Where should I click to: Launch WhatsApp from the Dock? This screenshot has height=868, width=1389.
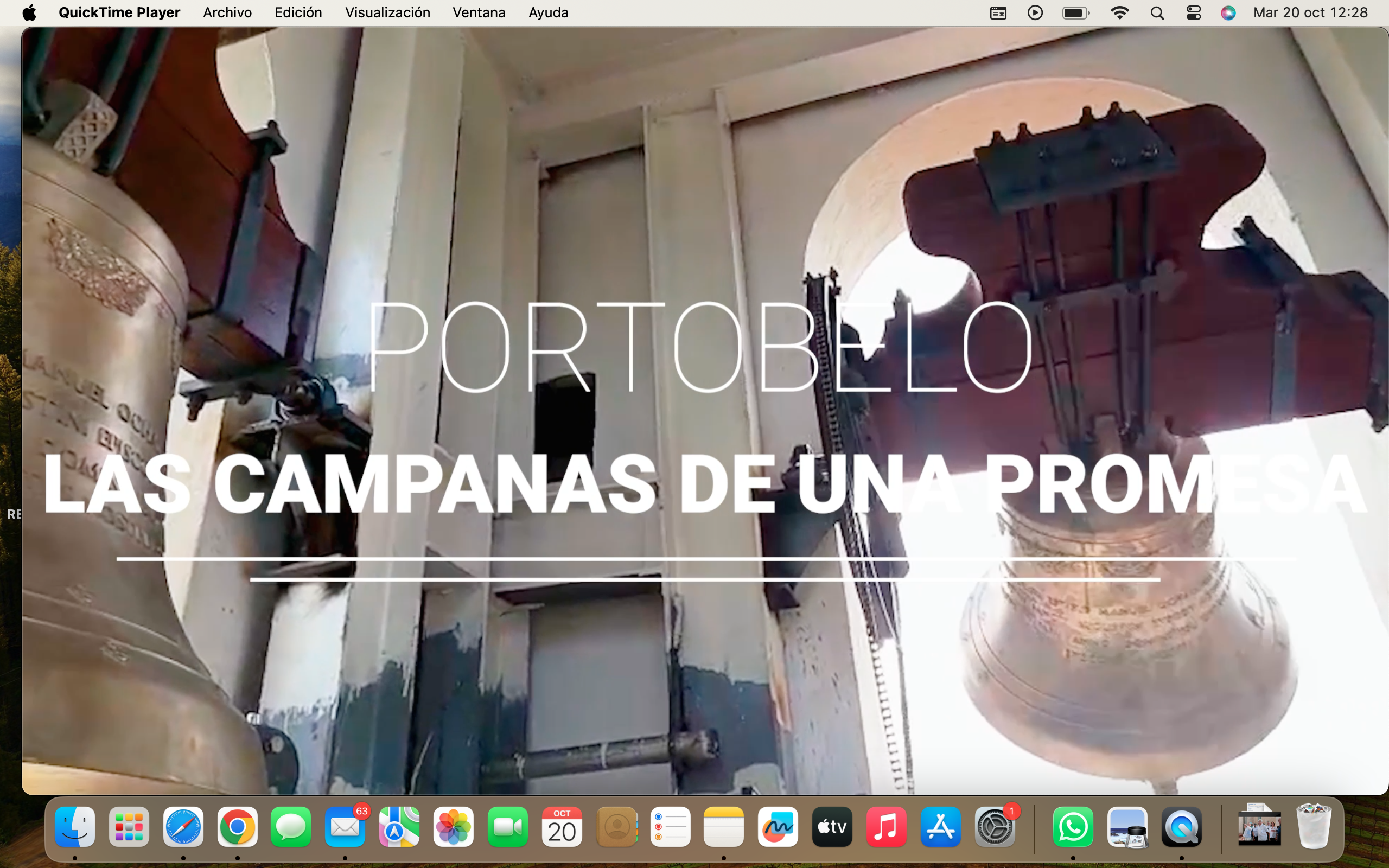click(x=1073, y=827)
